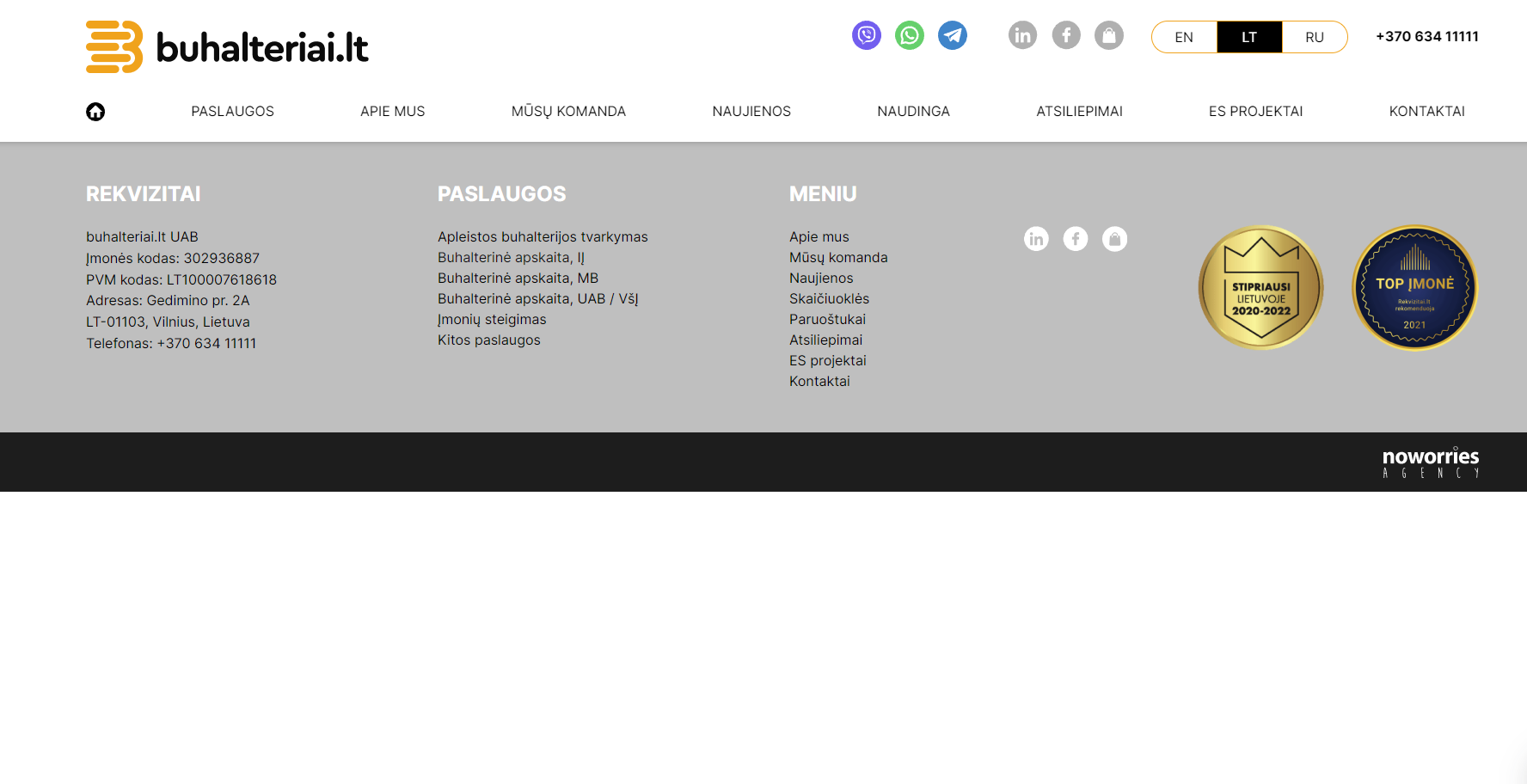Click the Skaičiuoklės footer link
This screenshot has height=784, width=1527.
pos(829,299)
